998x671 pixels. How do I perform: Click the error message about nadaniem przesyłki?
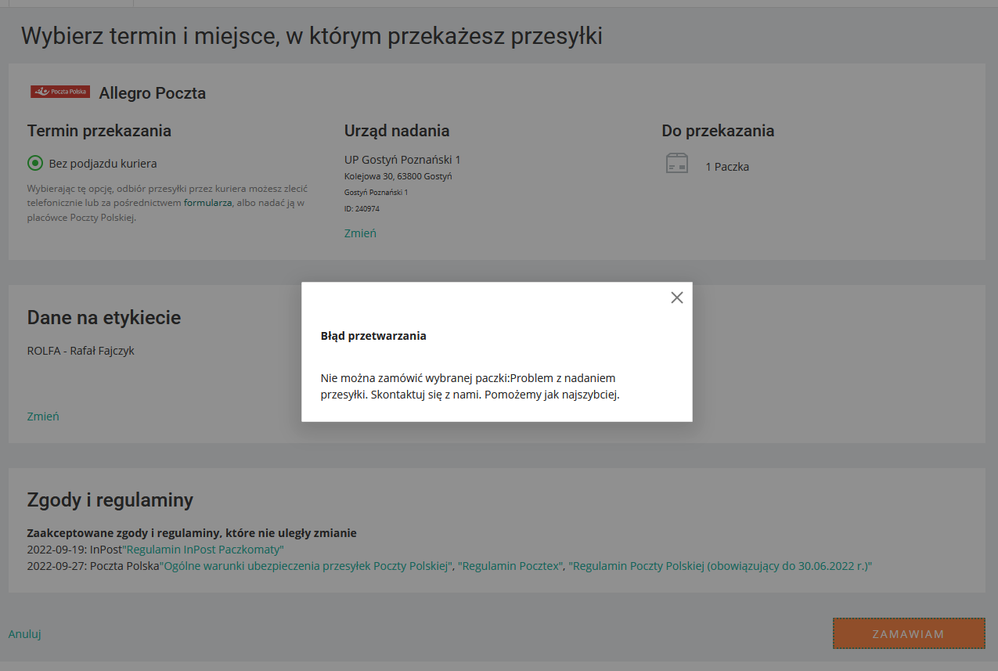tap(470, 386)
